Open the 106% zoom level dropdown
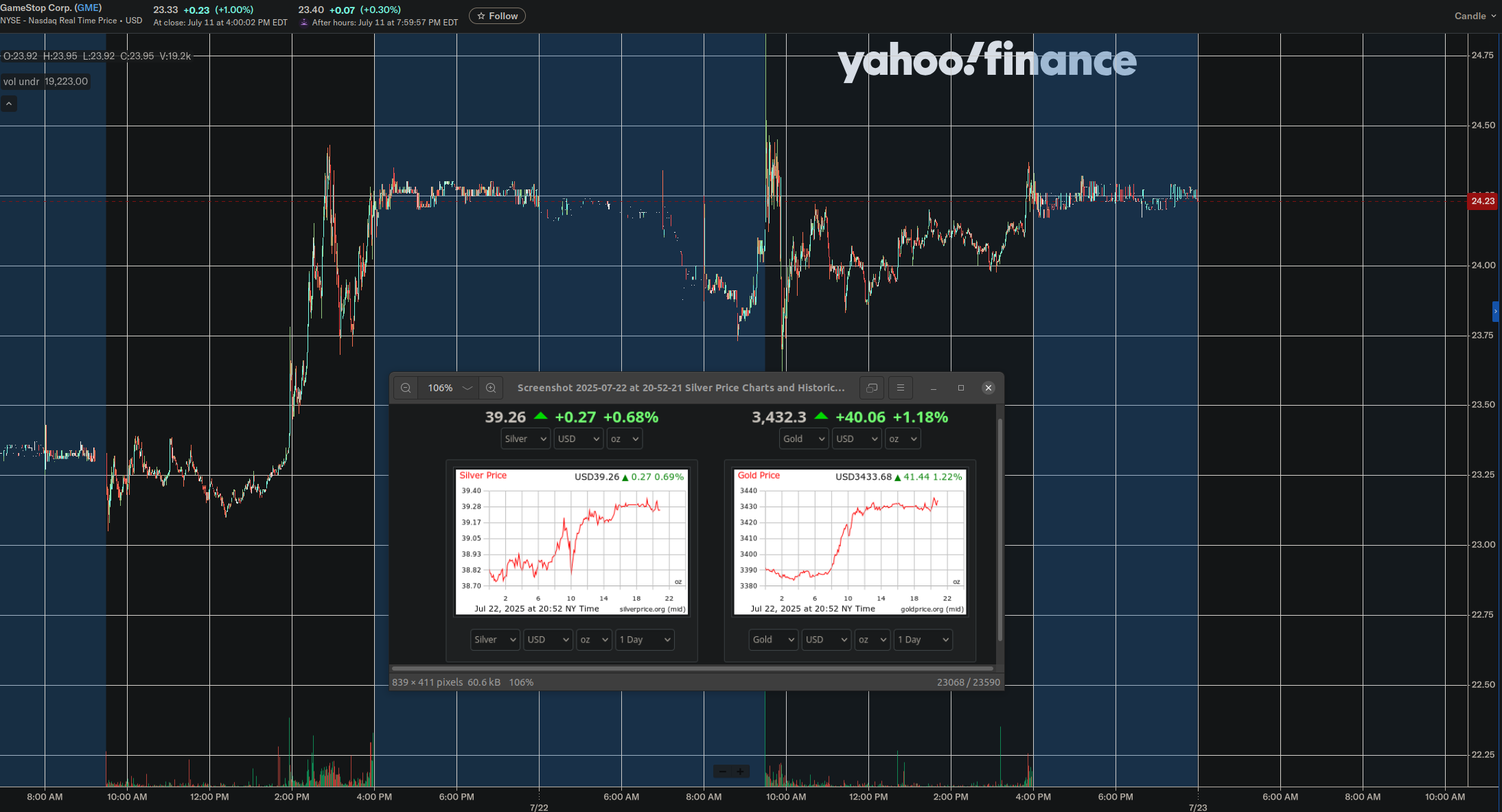This screenshot has height=812, width=1502. click(449, 388)
